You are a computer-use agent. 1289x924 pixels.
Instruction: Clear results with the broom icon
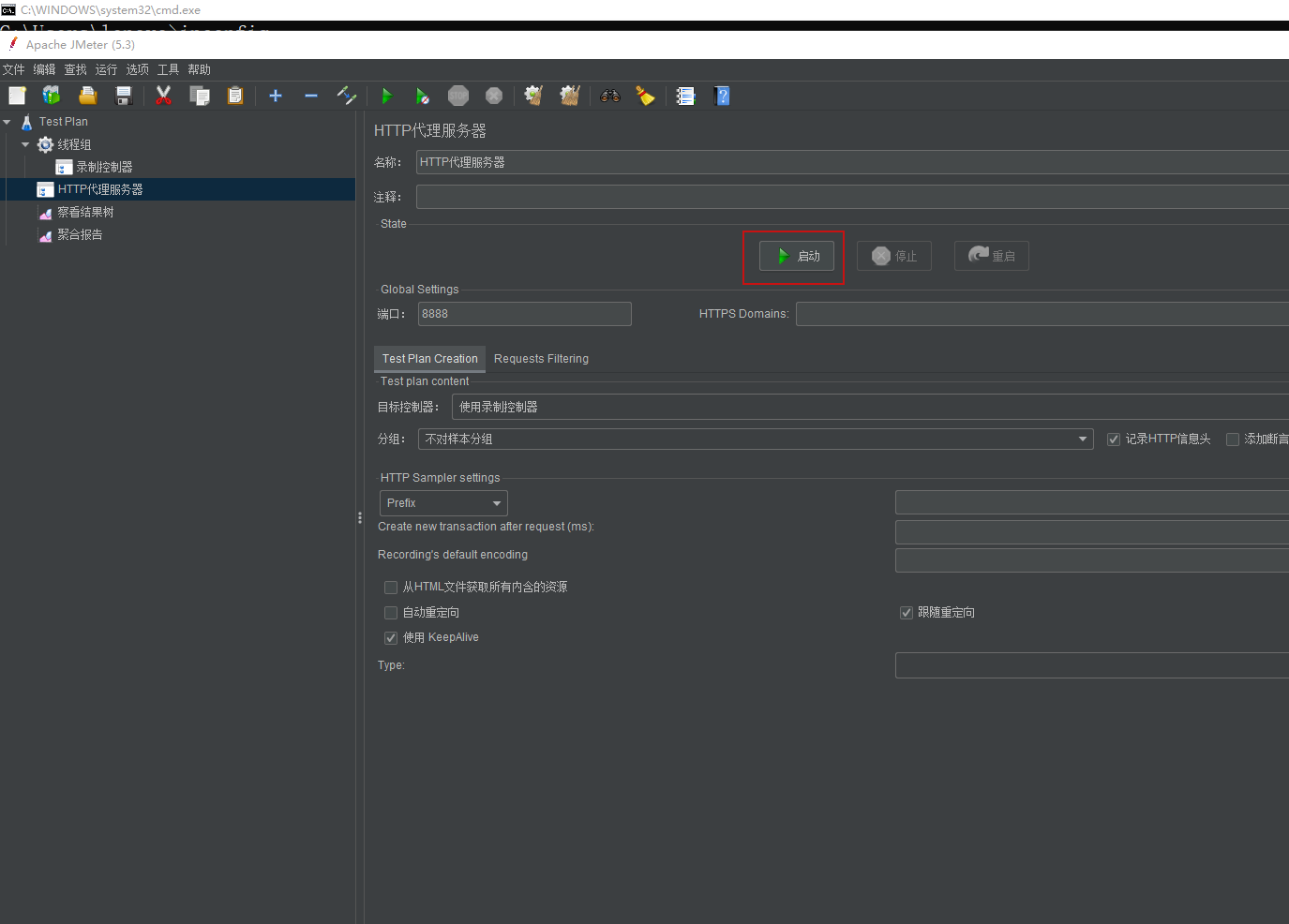[533, 96]
